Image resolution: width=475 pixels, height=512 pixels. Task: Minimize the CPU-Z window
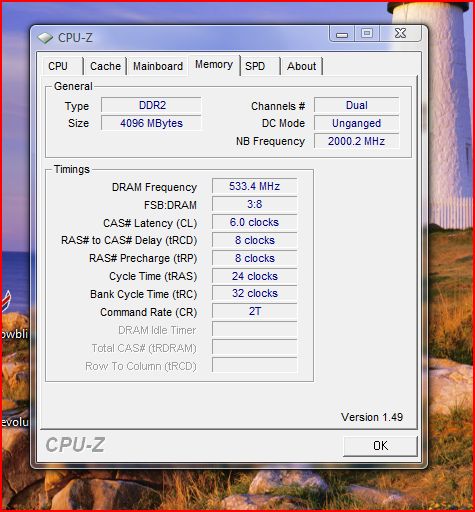342,34
